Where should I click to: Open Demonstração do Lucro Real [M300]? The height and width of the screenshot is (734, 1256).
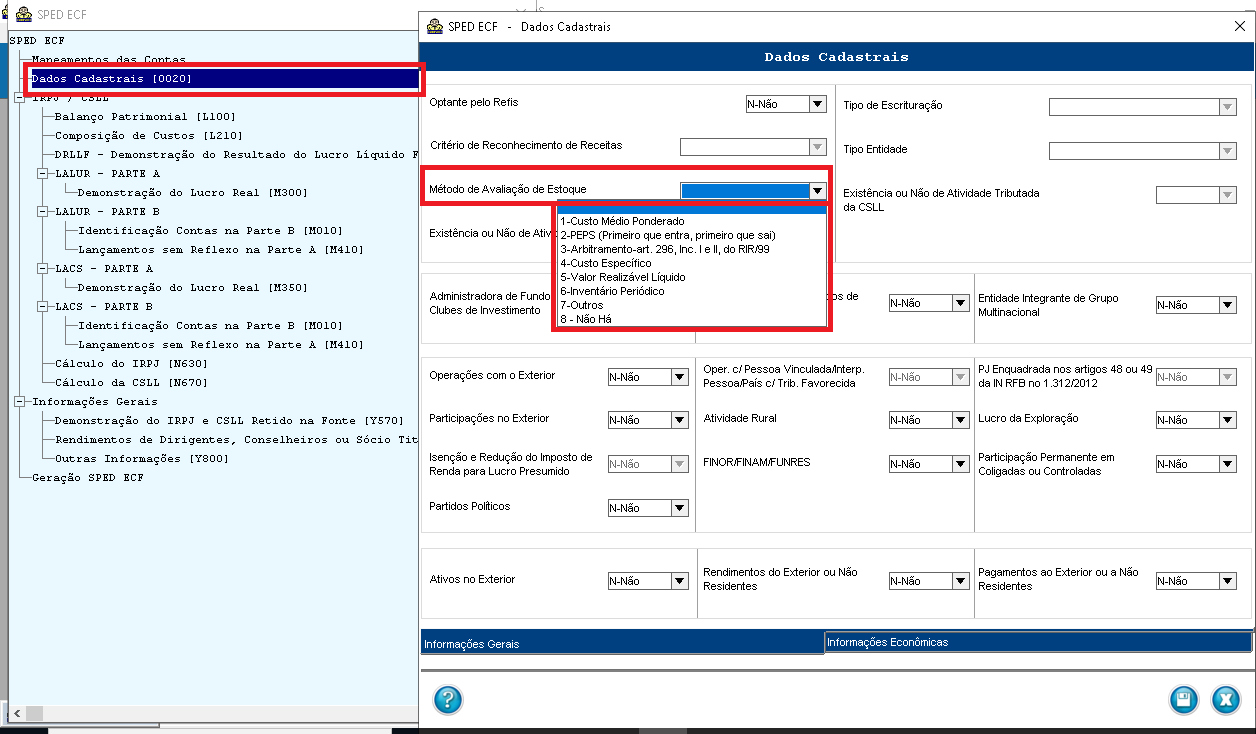point(192,193)
